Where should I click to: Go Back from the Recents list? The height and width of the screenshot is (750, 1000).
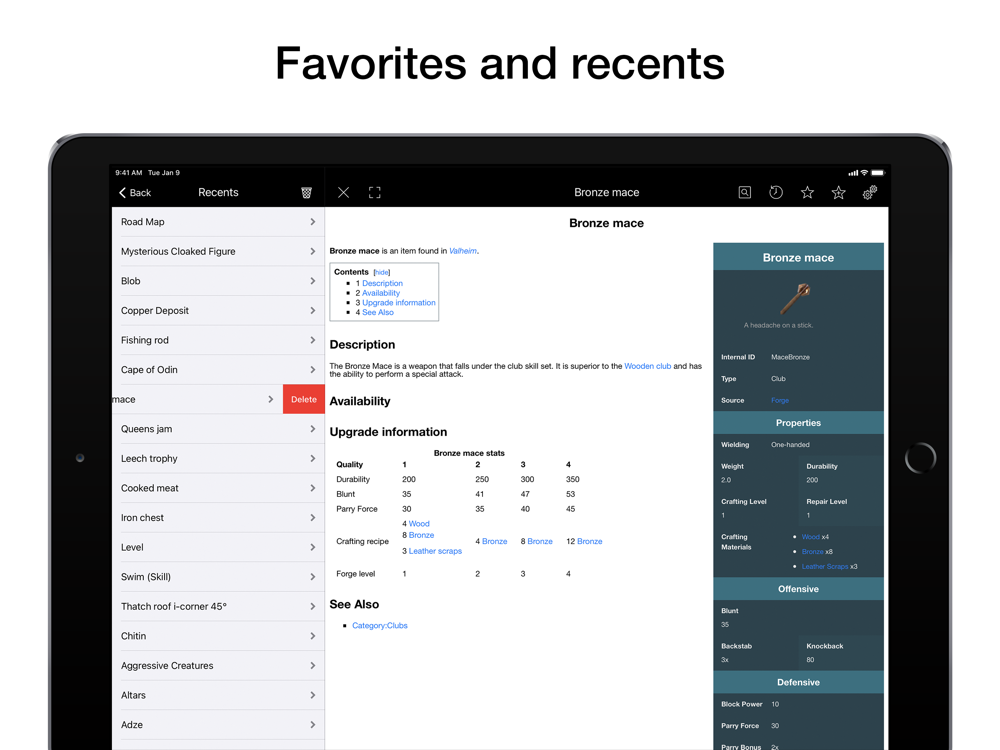[x=135, y=193]
